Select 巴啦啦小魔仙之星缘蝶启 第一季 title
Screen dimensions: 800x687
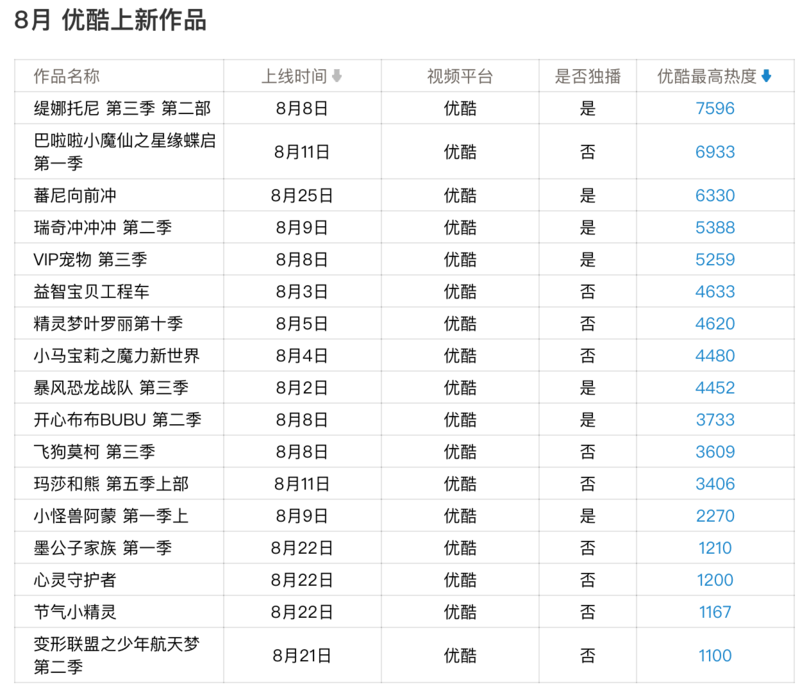pyautogui.click(x=125, y=151)
